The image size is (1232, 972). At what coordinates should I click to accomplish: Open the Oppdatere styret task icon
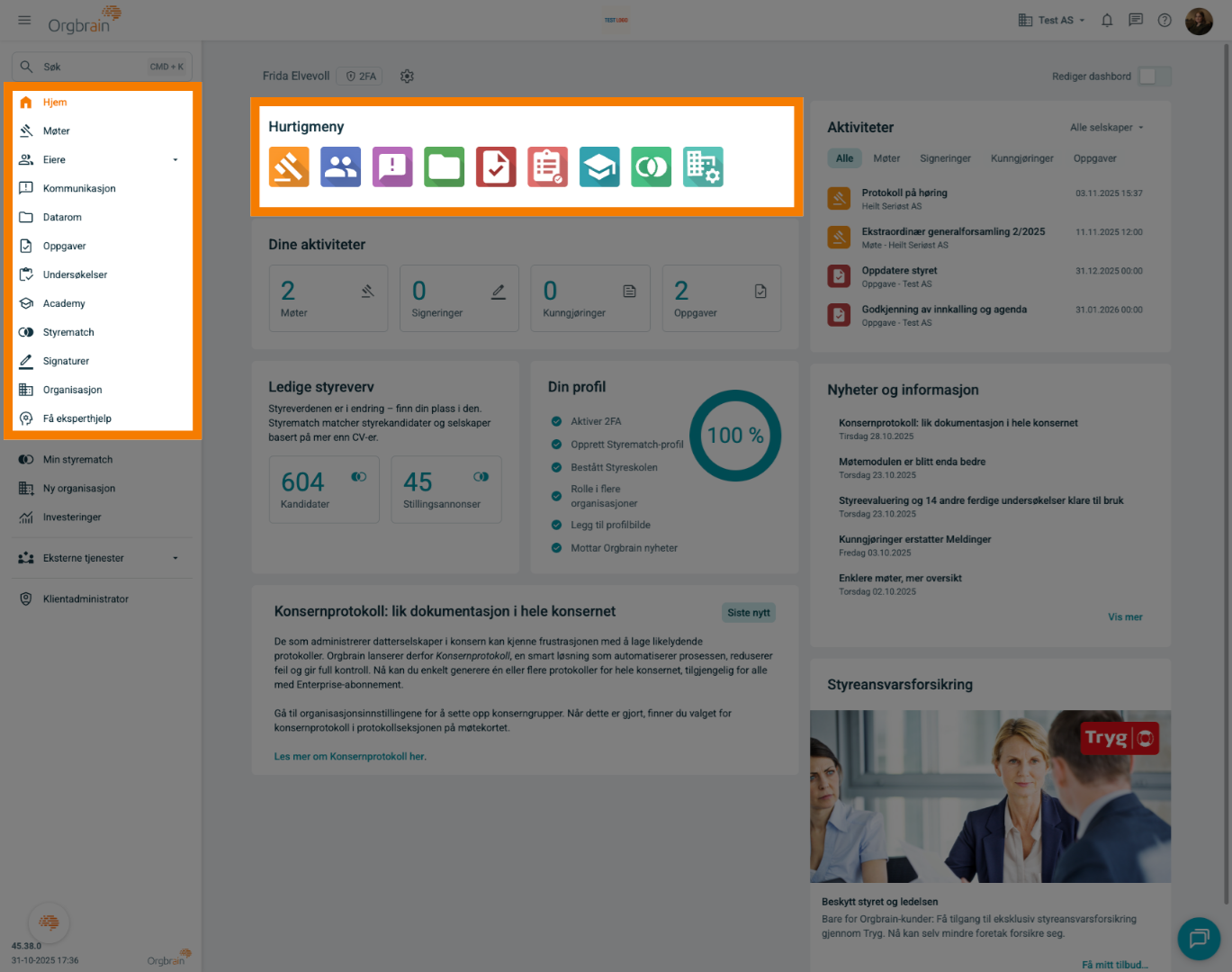[839, 276]
